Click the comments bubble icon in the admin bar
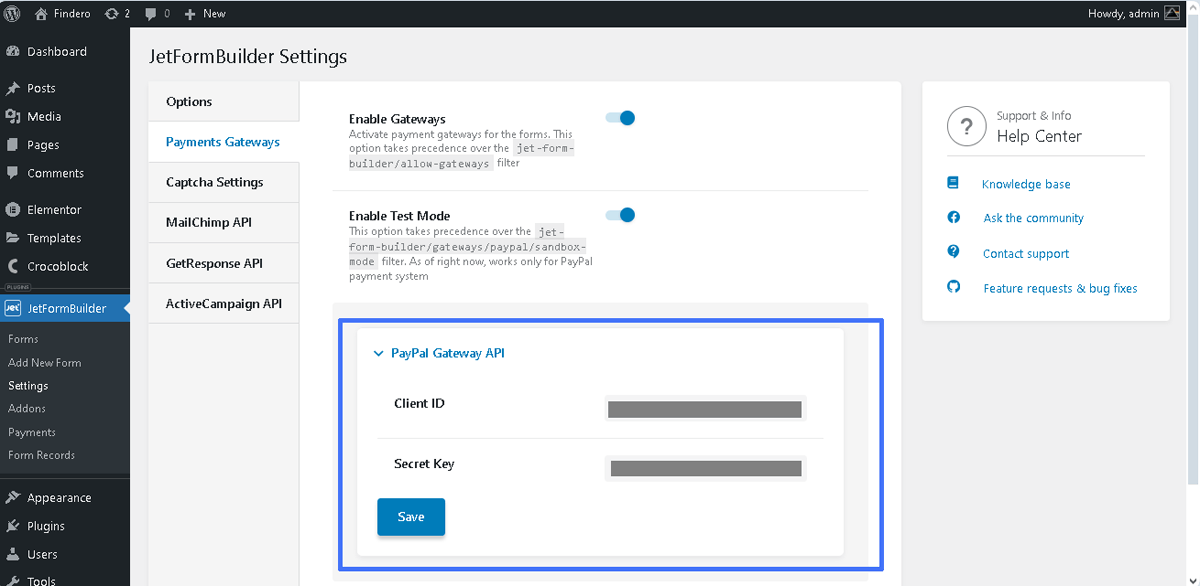Viewport: 1200px width, 586px height. click(x=153, y=13)
